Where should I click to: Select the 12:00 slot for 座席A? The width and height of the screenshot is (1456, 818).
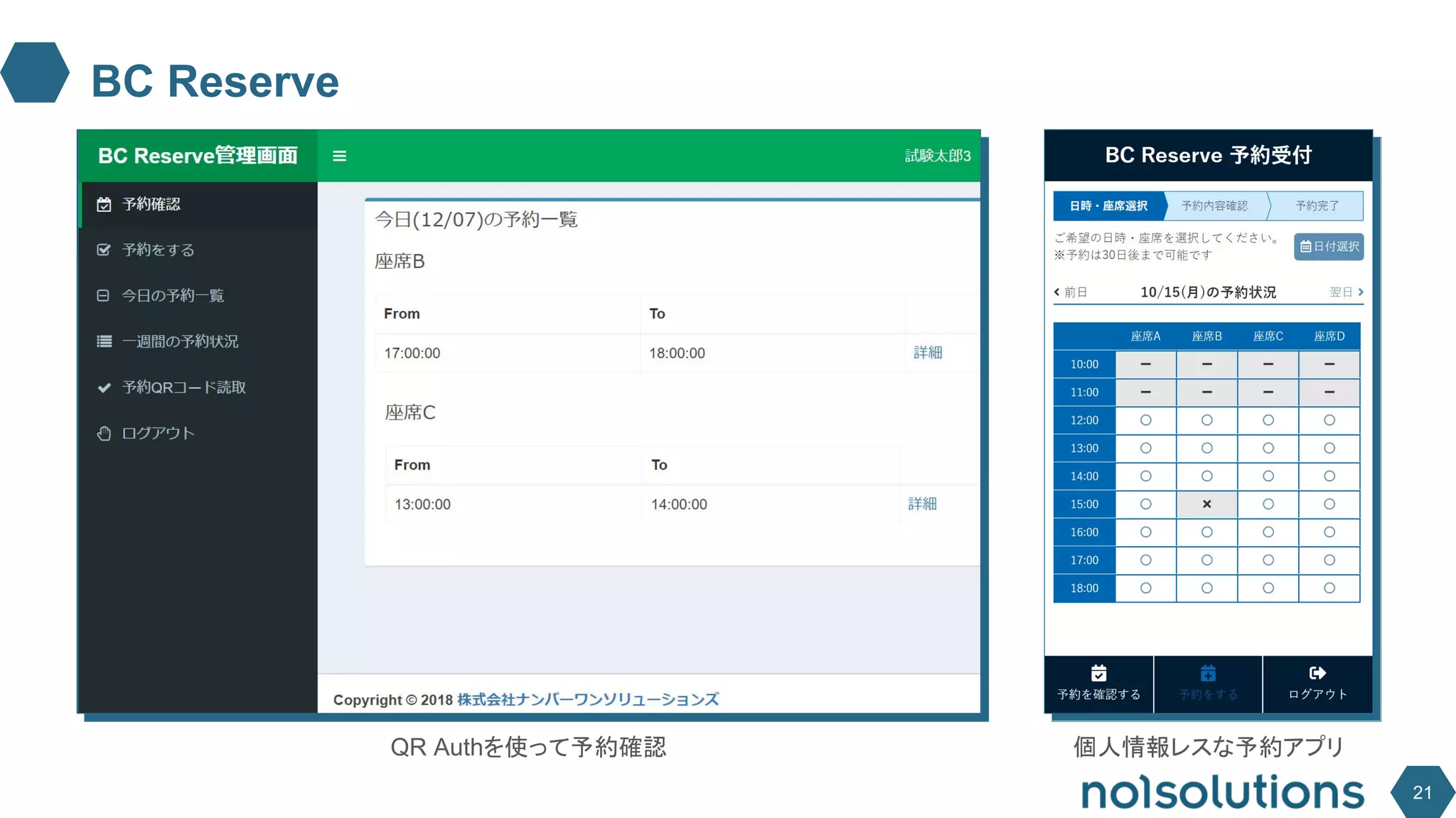pos(1145,420)
